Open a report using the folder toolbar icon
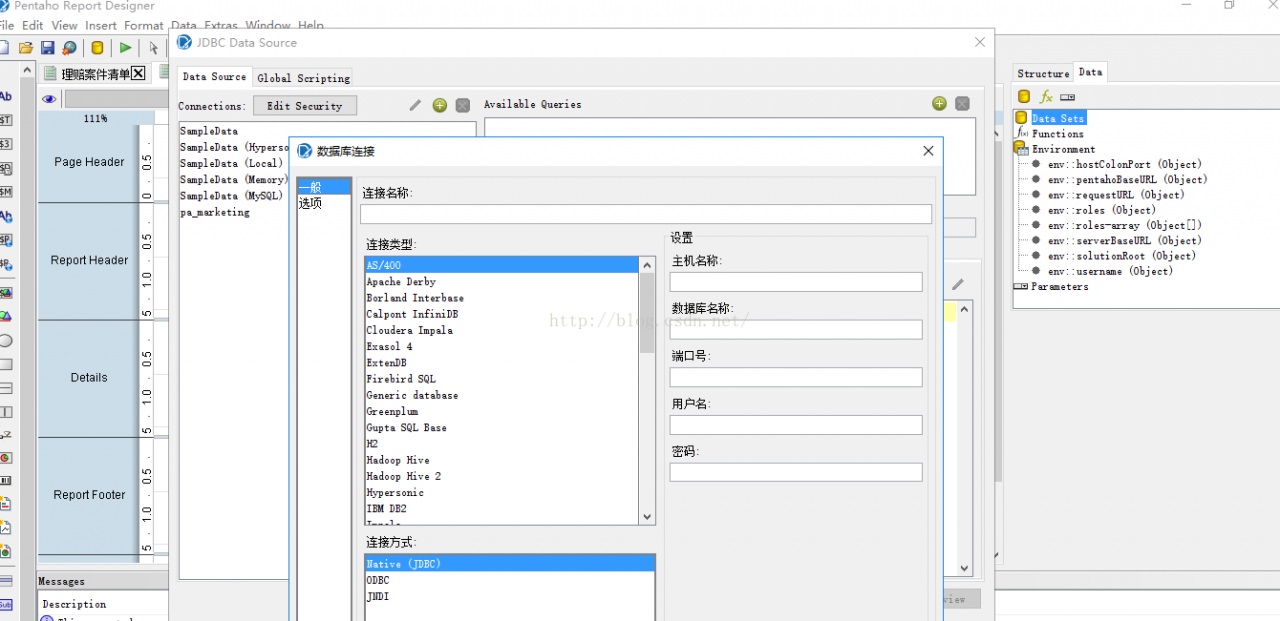Image resolution: width=1280 pixels, height=621 pixels. coord(26,47)
